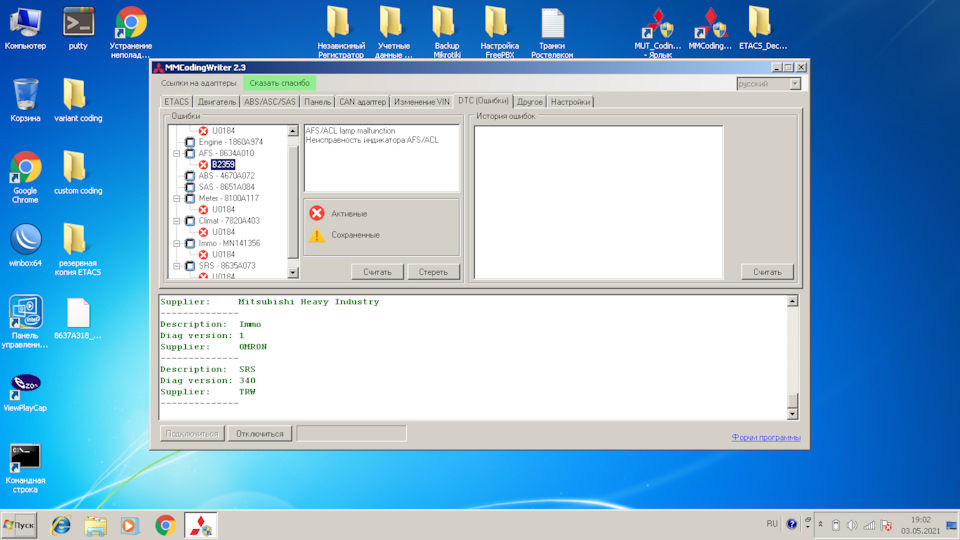Open the variant coding folder
Viewport: 960px width, 540px height.
78,100
